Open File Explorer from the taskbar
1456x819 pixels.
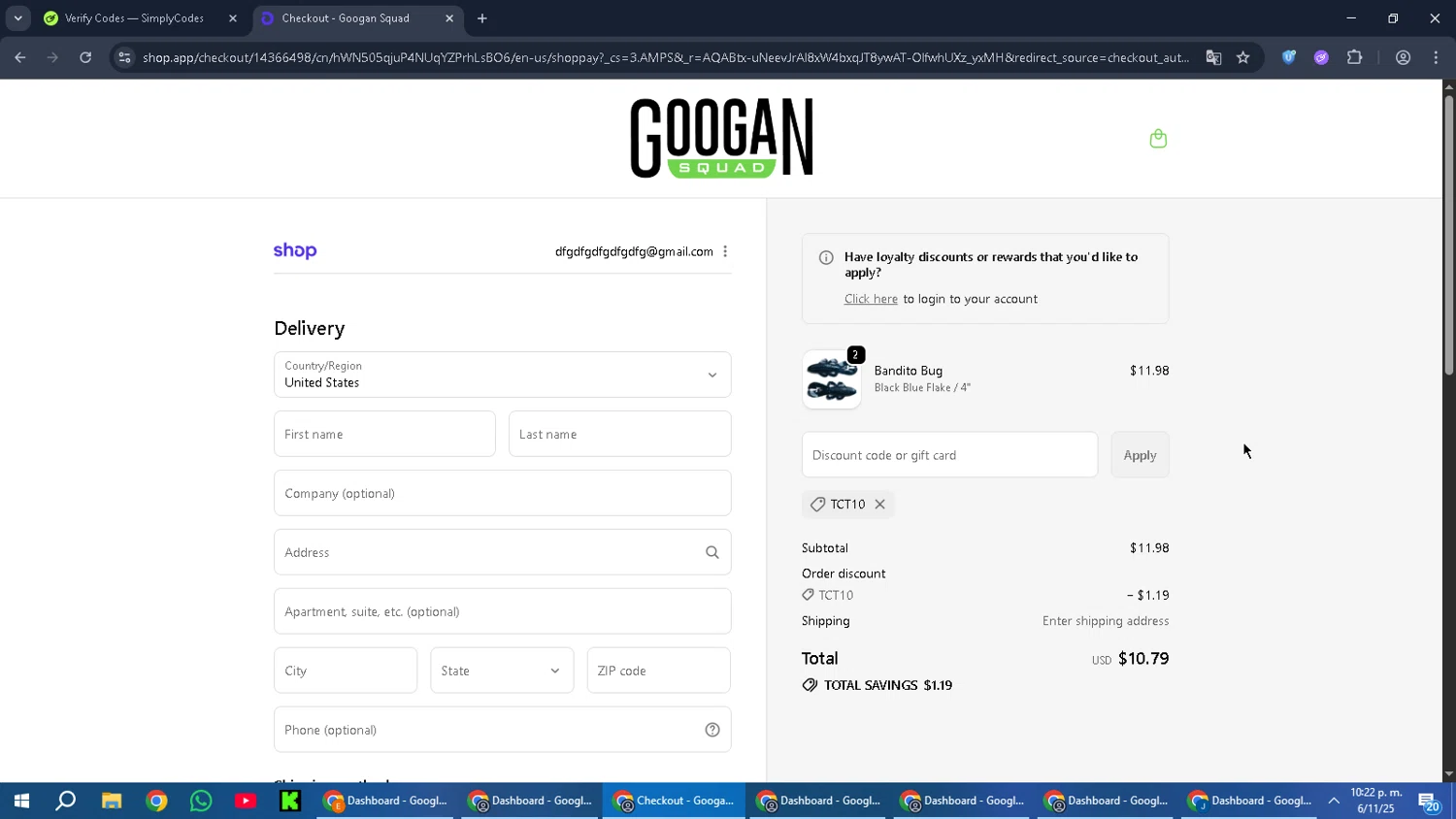pos(112,801)
